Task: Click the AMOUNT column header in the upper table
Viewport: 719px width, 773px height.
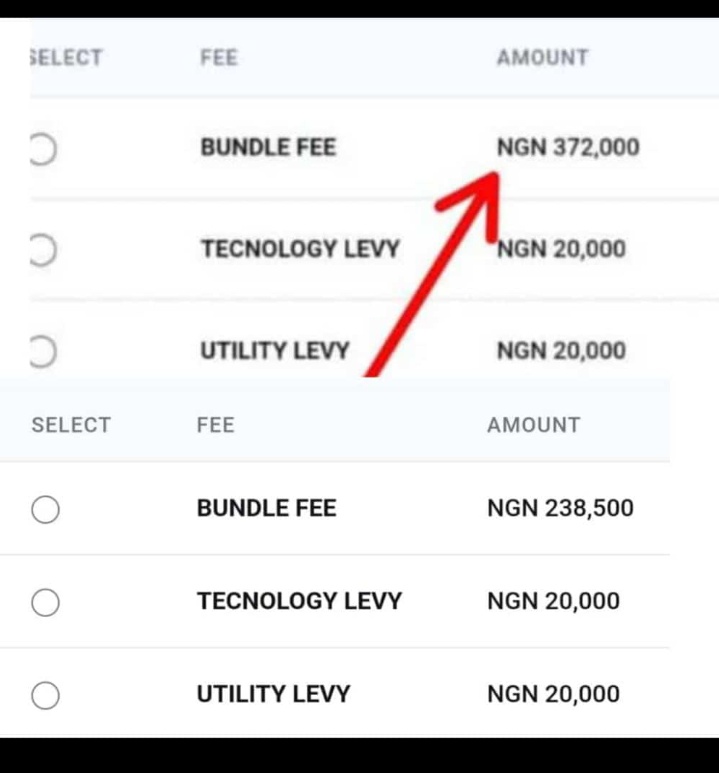Action: (542, 58)
